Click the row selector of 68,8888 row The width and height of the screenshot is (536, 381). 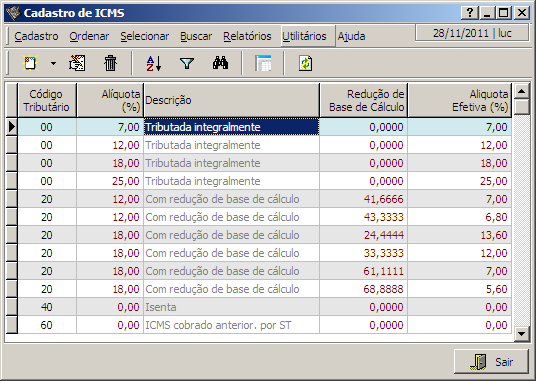[x=11, y=289]
